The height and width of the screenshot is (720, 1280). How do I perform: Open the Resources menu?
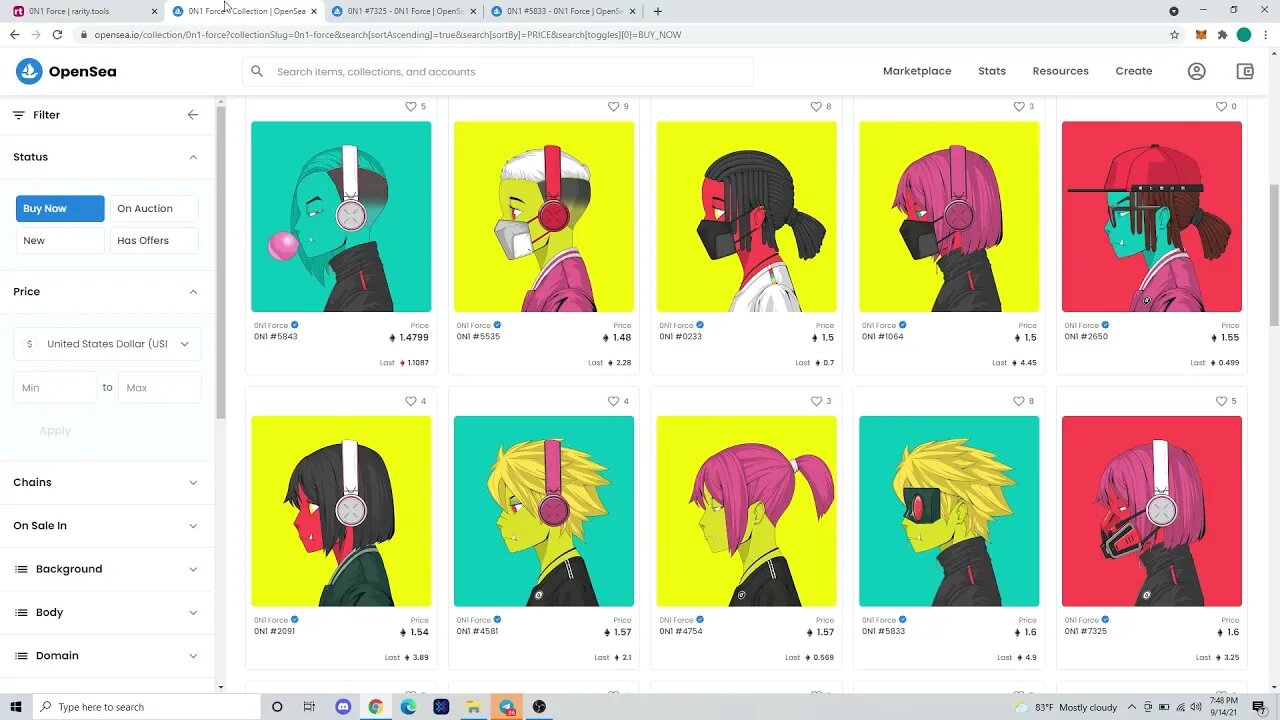(x=1060, y=71)
